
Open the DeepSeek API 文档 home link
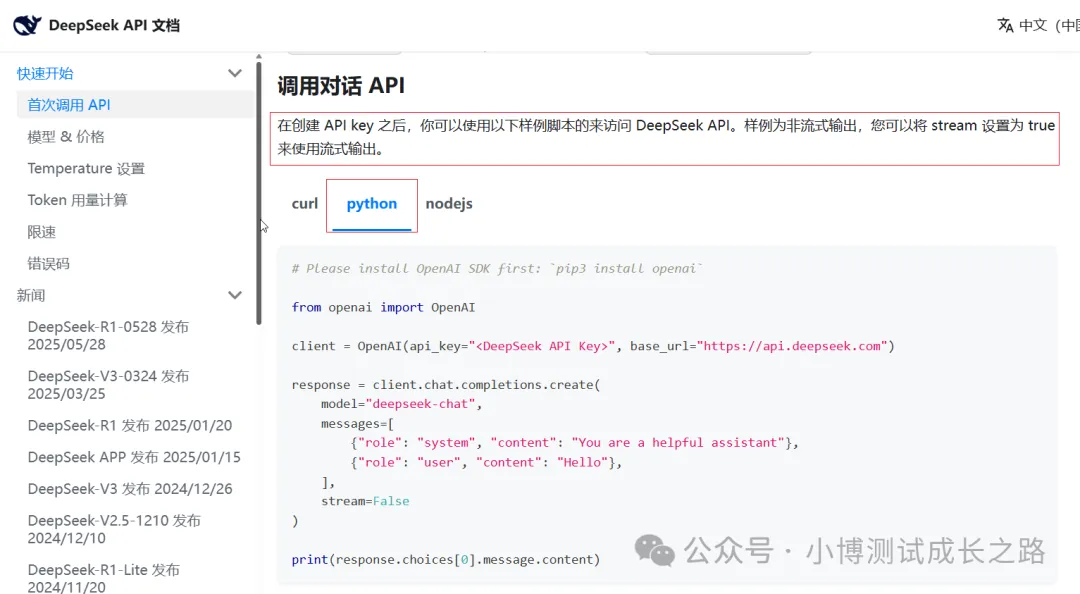point(96,25)
